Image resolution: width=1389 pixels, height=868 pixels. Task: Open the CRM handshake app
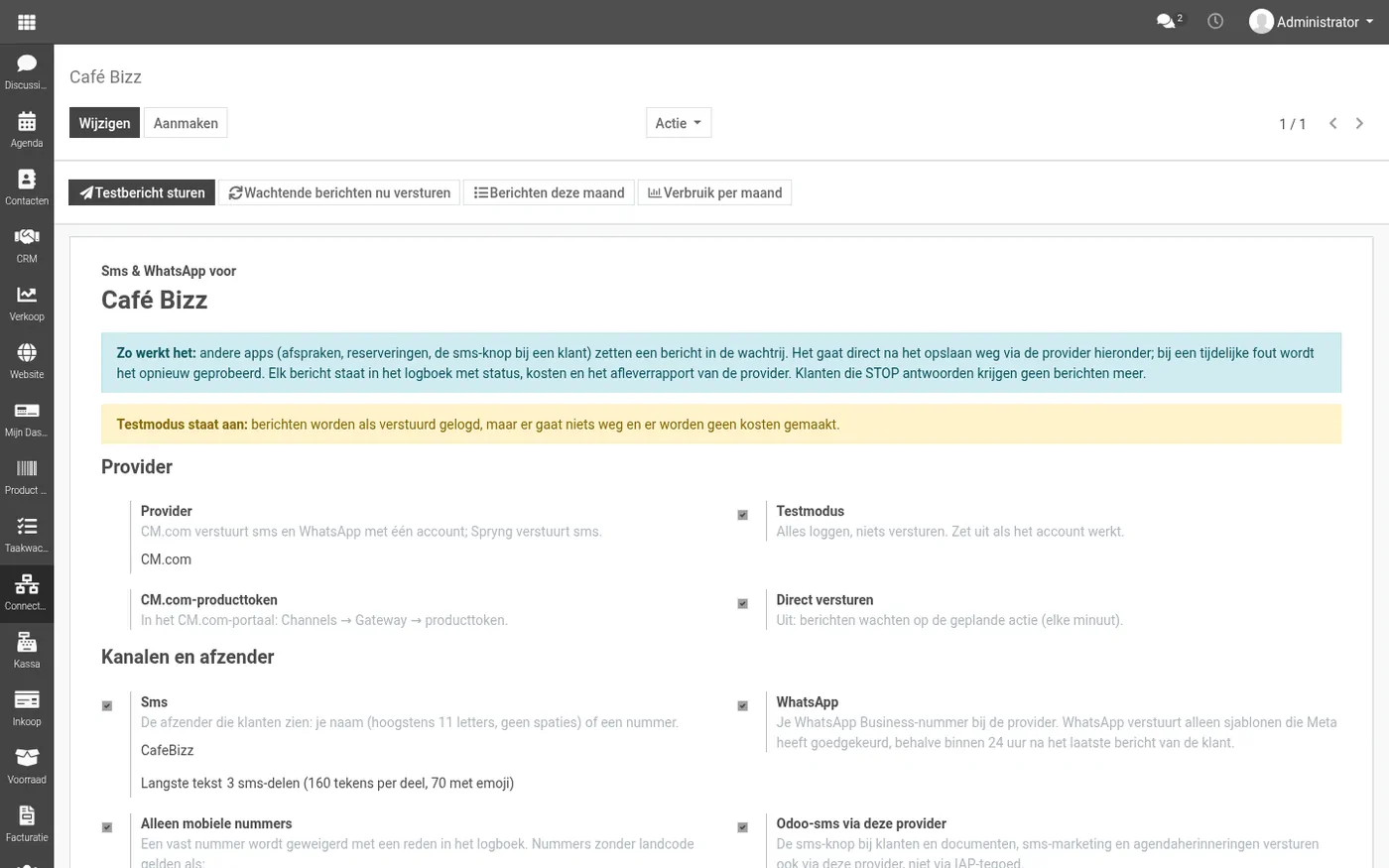click(x=27, y=245)
